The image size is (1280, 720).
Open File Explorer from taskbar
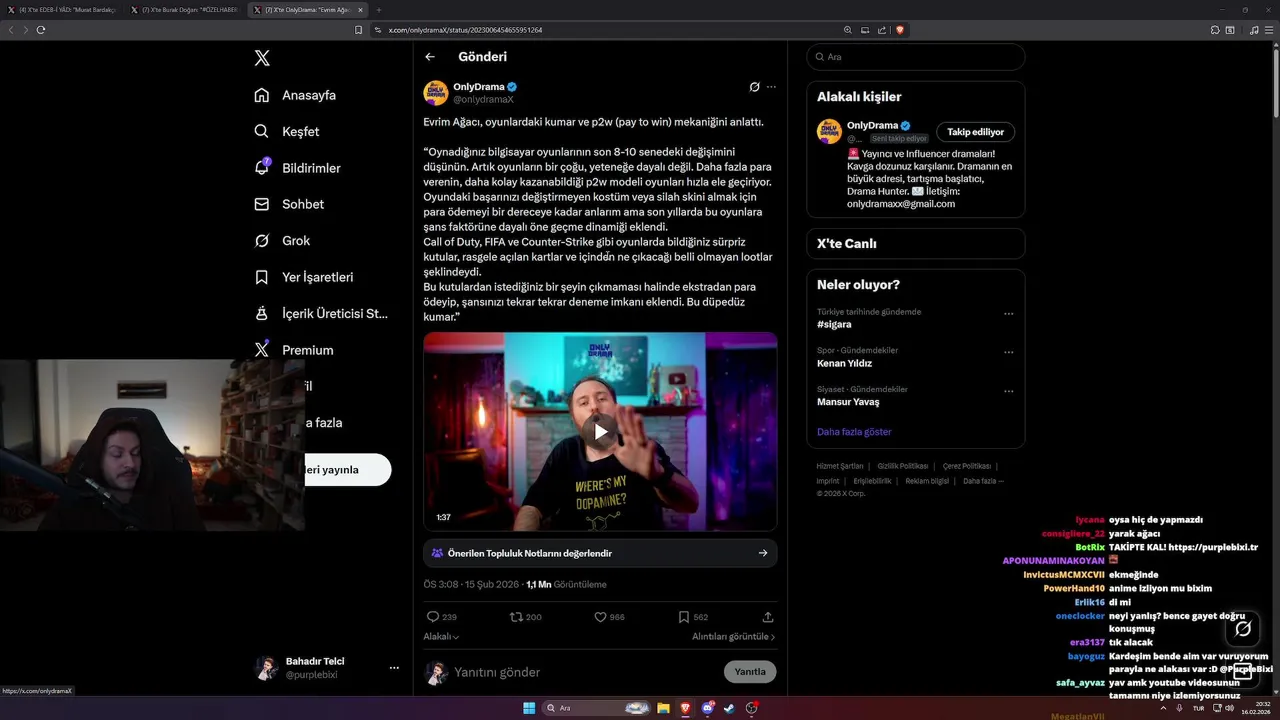pos(663,708)
